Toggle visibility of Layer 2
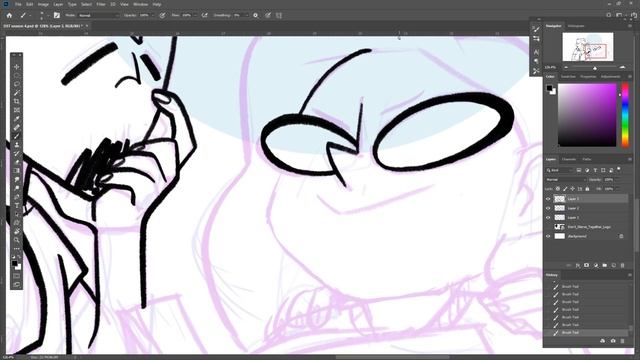 [x=548, y=208]
